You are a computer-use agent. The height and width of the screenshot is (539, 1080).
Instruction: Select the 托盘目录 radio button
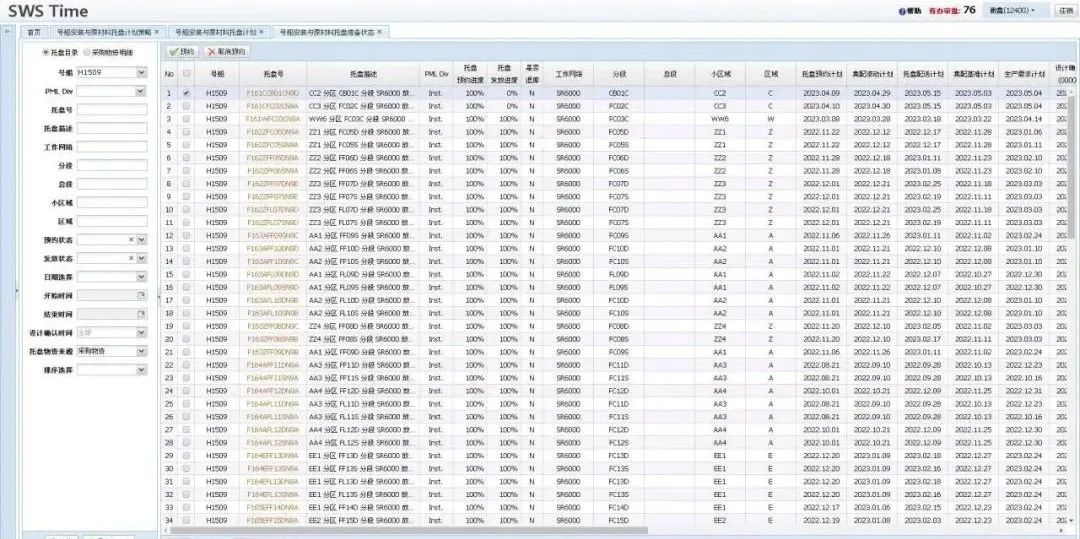coord(45,52)
